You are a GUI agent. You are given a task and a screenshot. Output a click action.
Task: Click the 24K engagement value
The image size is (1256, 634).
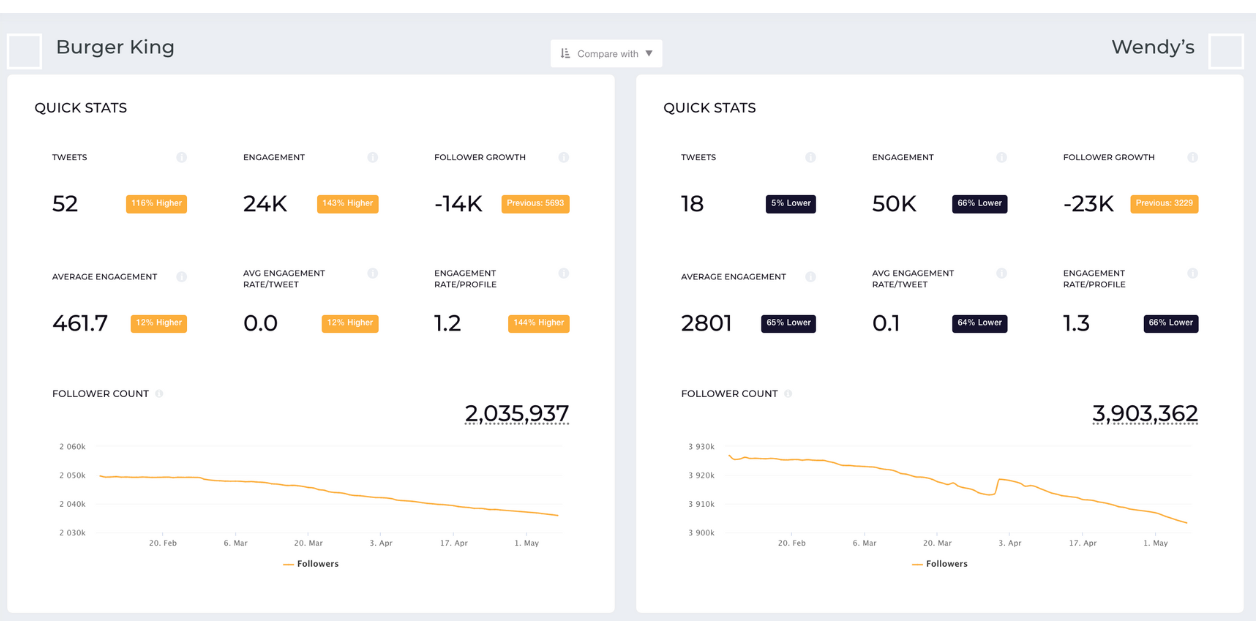point(265,204)
